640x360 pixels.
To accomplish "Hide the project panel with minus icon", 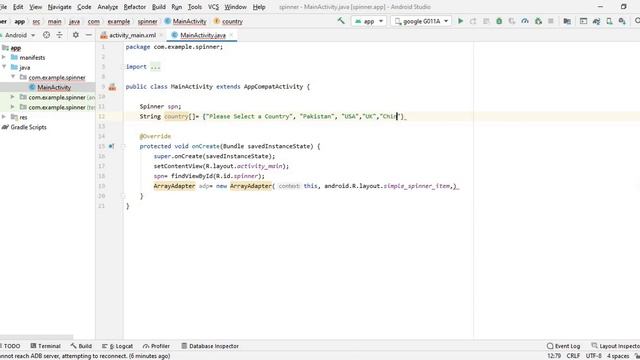I will 89,35.
